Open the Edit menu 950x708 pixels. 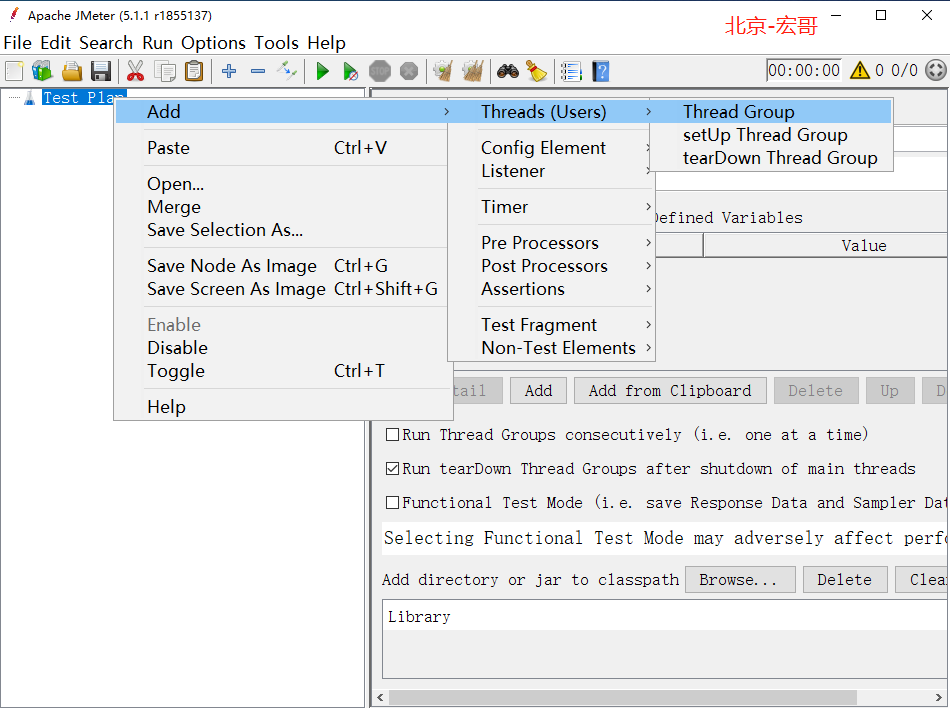pos(55,43)
